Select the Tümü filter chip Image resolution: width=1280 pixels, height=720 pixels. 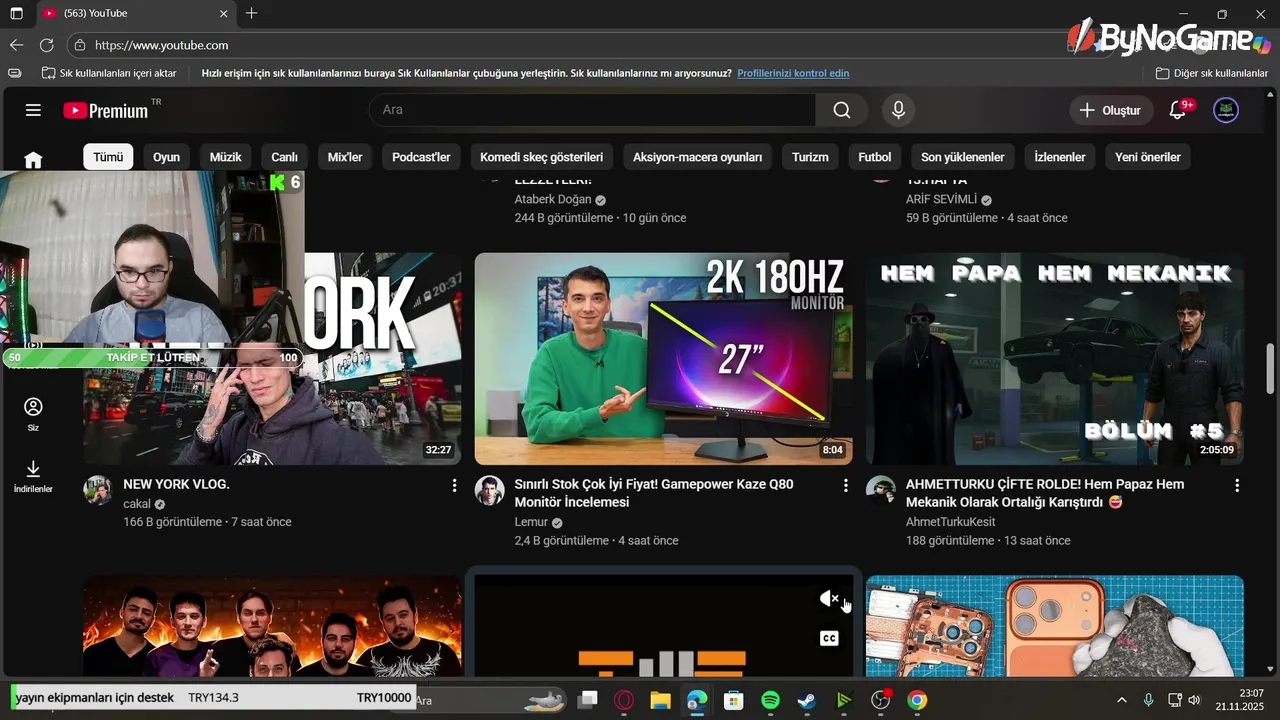(x=108, y=157)
